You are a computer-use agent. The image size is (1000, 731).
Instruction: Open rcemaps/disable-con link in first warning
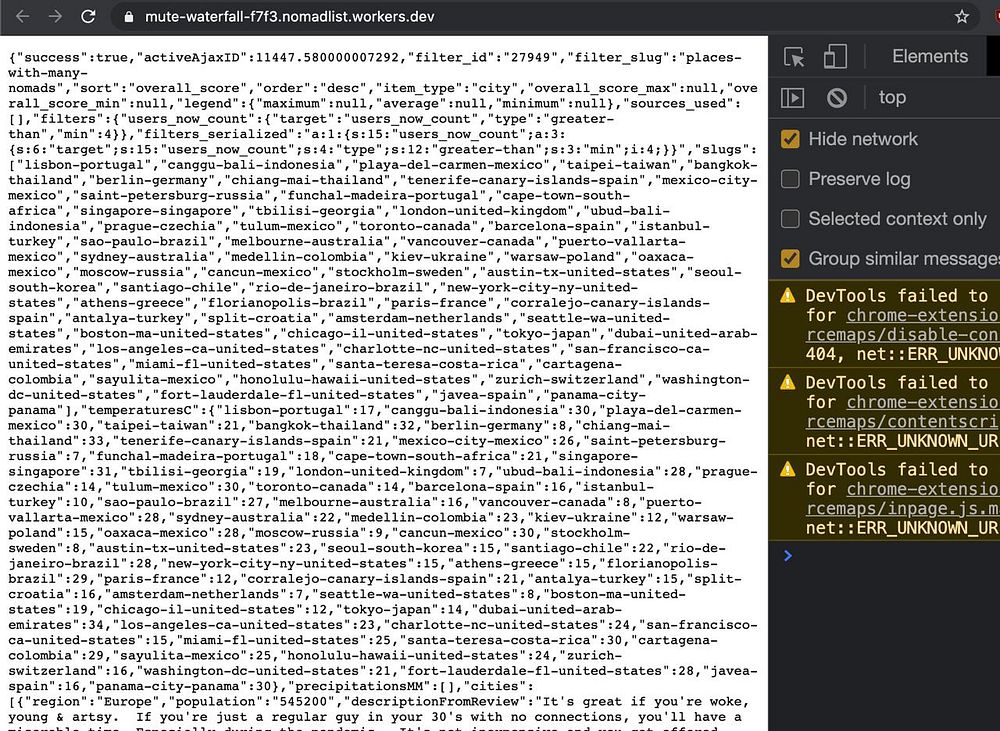[902, 334]
